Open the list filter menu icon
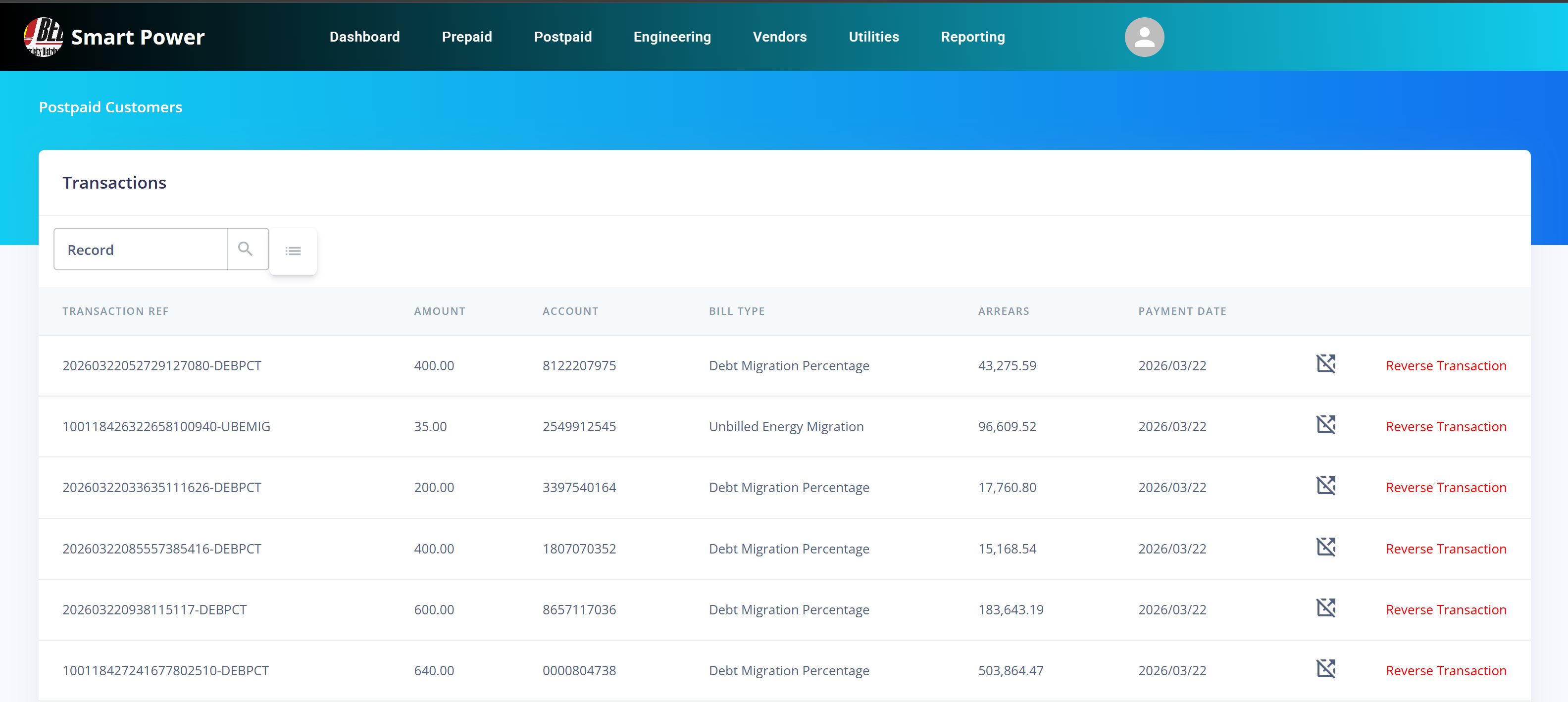1568x702 pixels. tap(293, 251)
